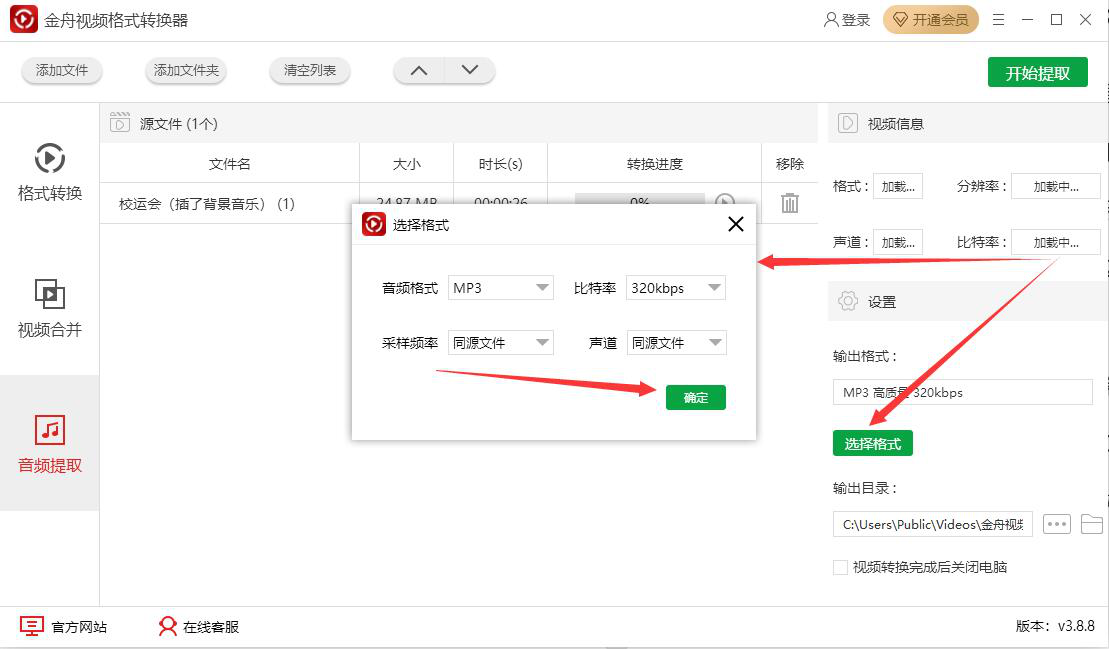Viewport: 1109px width, 649px height.
Task: Click the output directory path field
Action: [933, 525]
